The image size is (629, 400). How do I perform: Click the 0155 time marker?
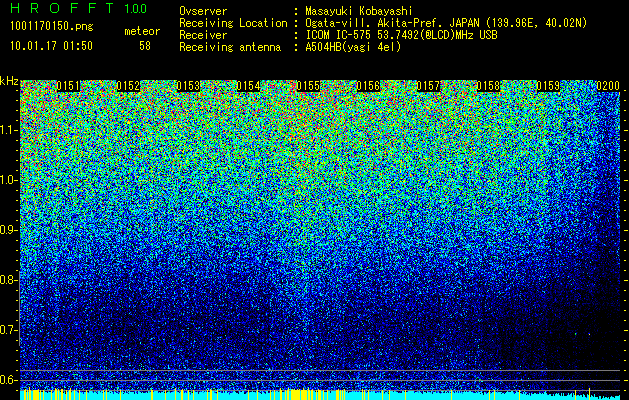point(308,86)
